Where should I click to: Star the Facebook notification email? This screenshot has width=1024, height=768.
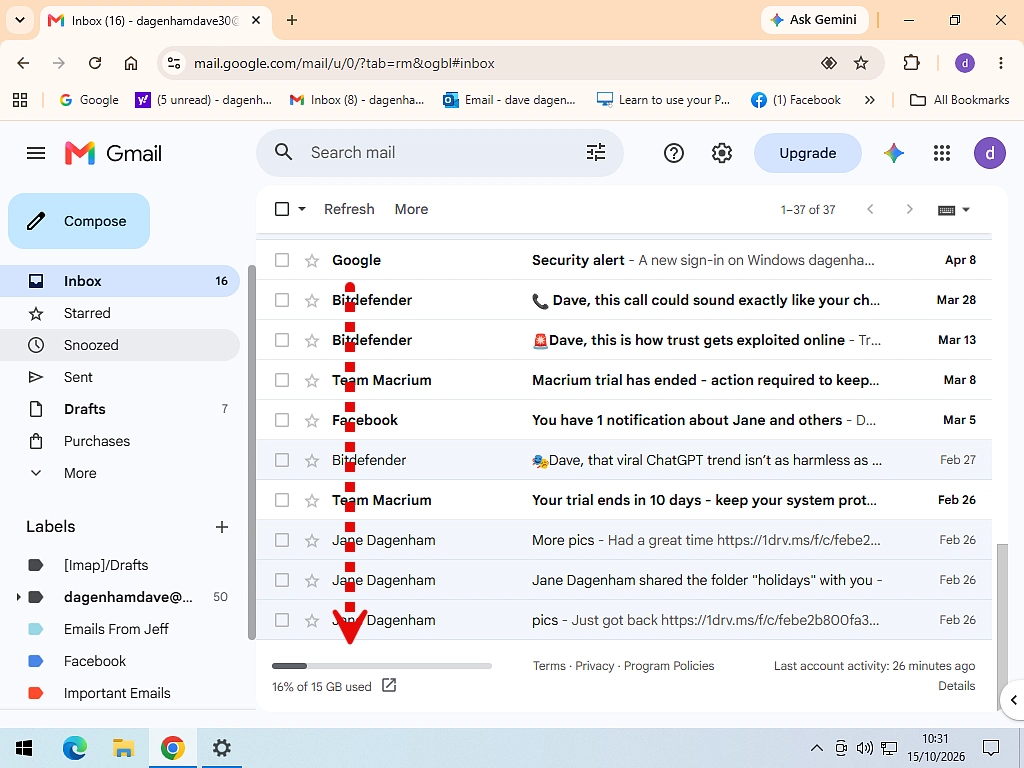[x=312, y=421]
